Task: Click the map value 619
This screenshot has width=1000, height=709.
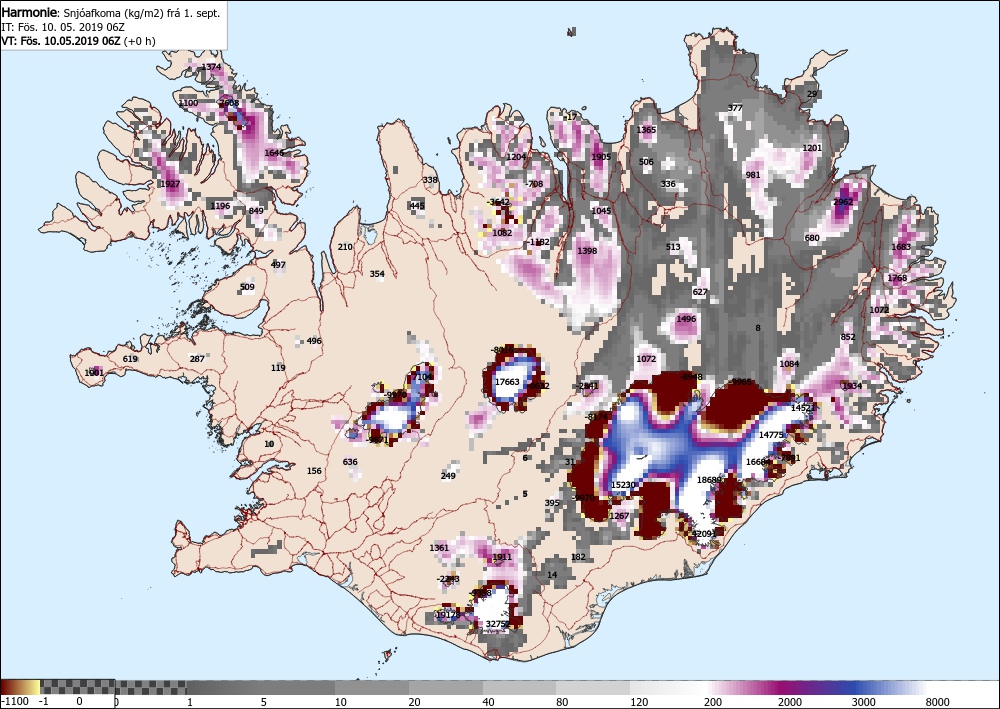Action: pos(130,359)
